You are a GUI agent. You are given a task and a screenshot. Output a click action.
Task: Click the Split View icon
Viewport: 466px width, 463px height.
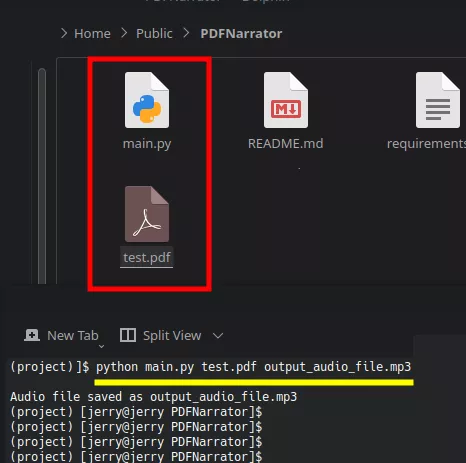click(x=128, y=335)
